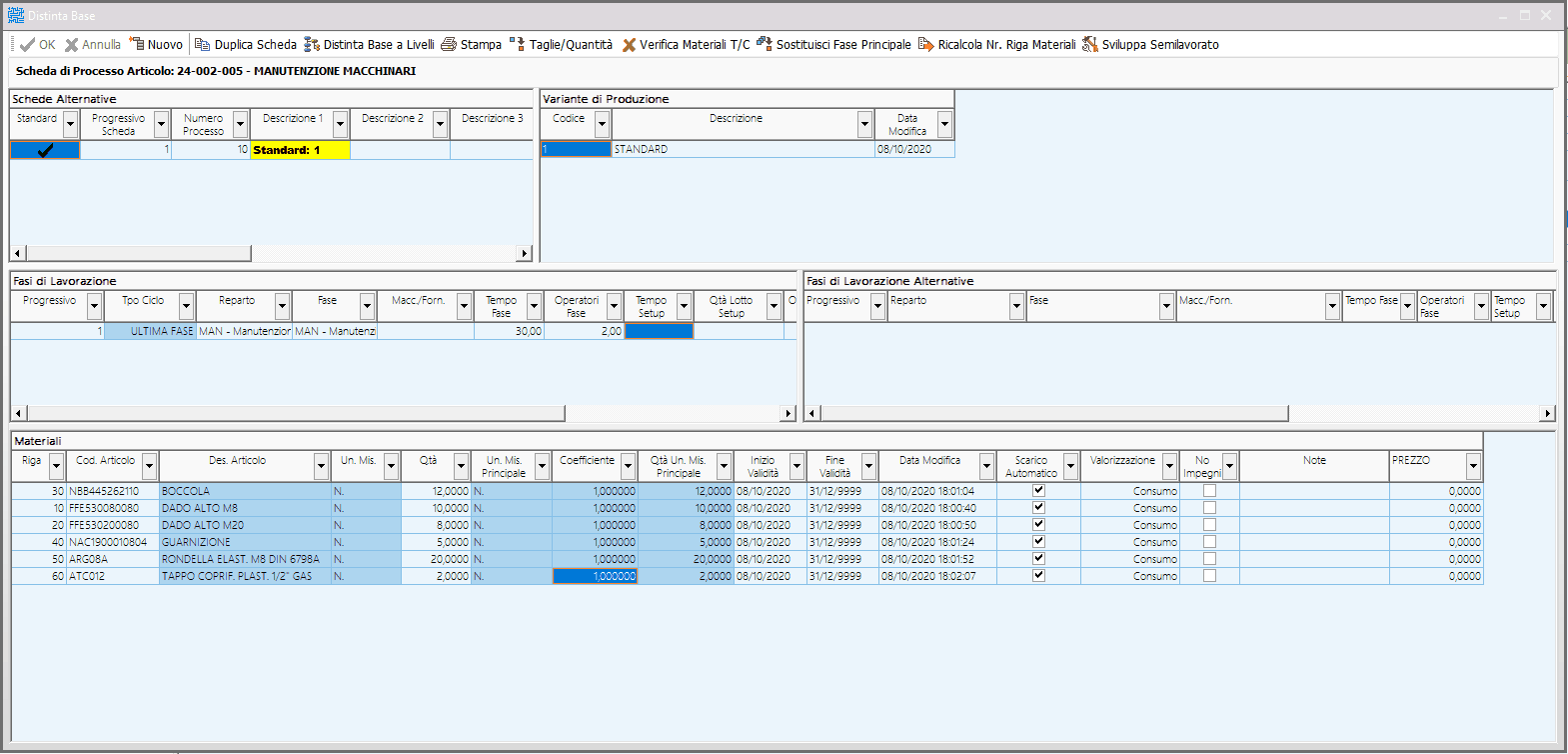
Task: Select the yellow Standard: 1 description cell
Action: [x=300, y=150]
